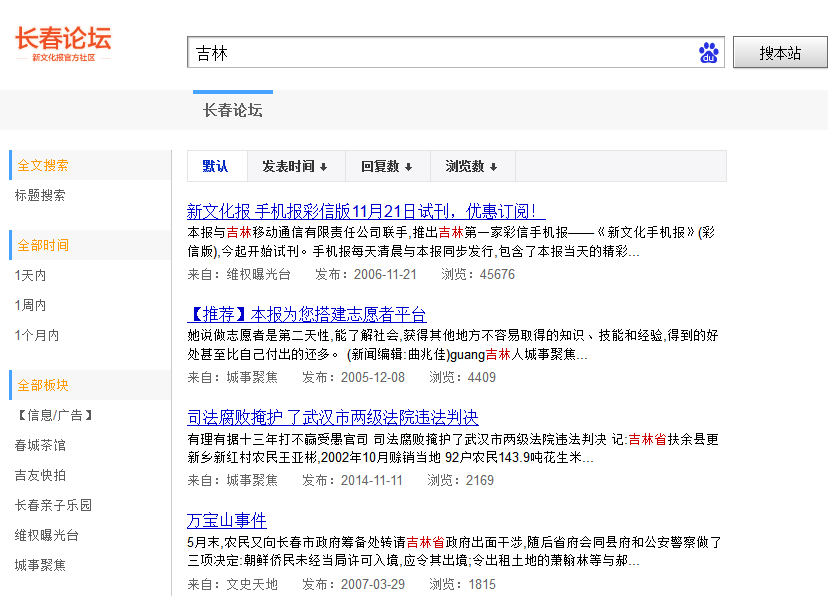The width and height of the screenshot is (828, 596).
Task: Open result 新文化报 手机报彩信版11月21日试刊
Action: pyautogui.click(x=366, y=211)
